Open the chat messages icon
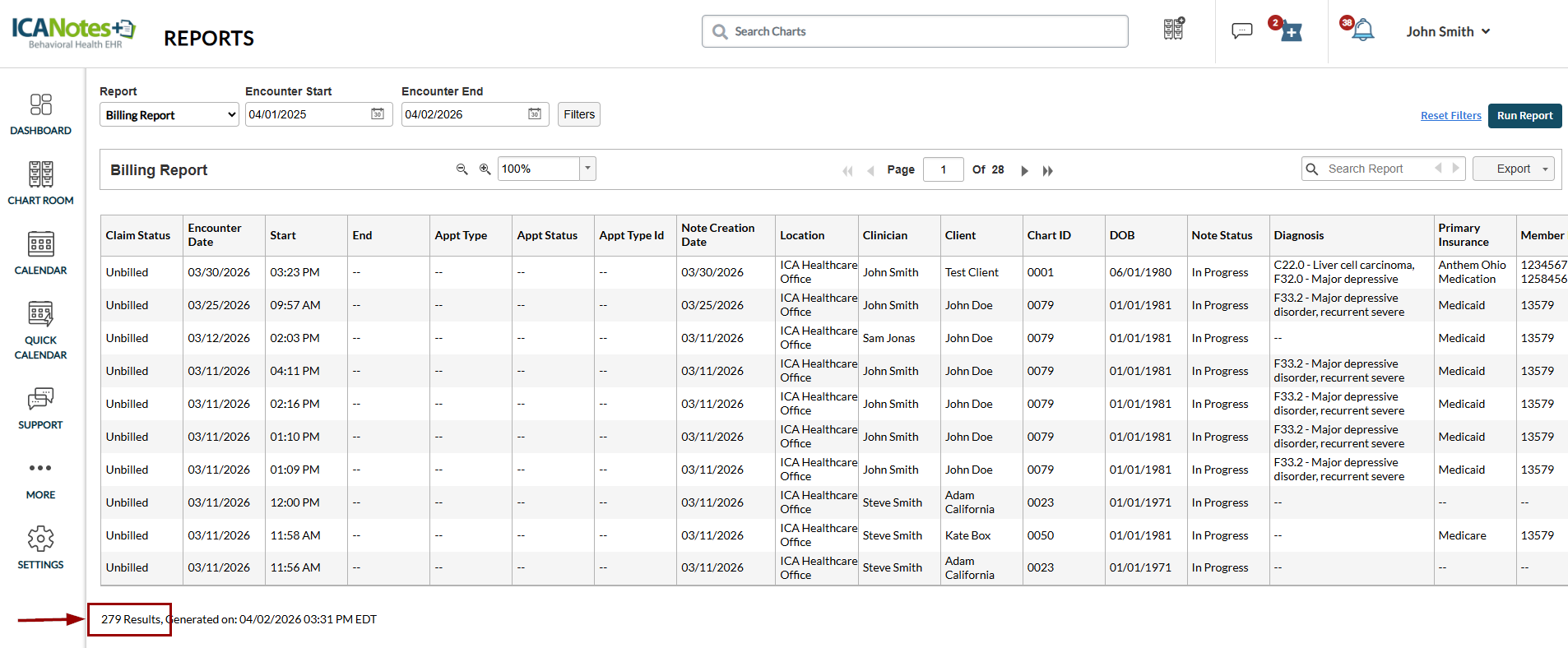 (1241, 31)
